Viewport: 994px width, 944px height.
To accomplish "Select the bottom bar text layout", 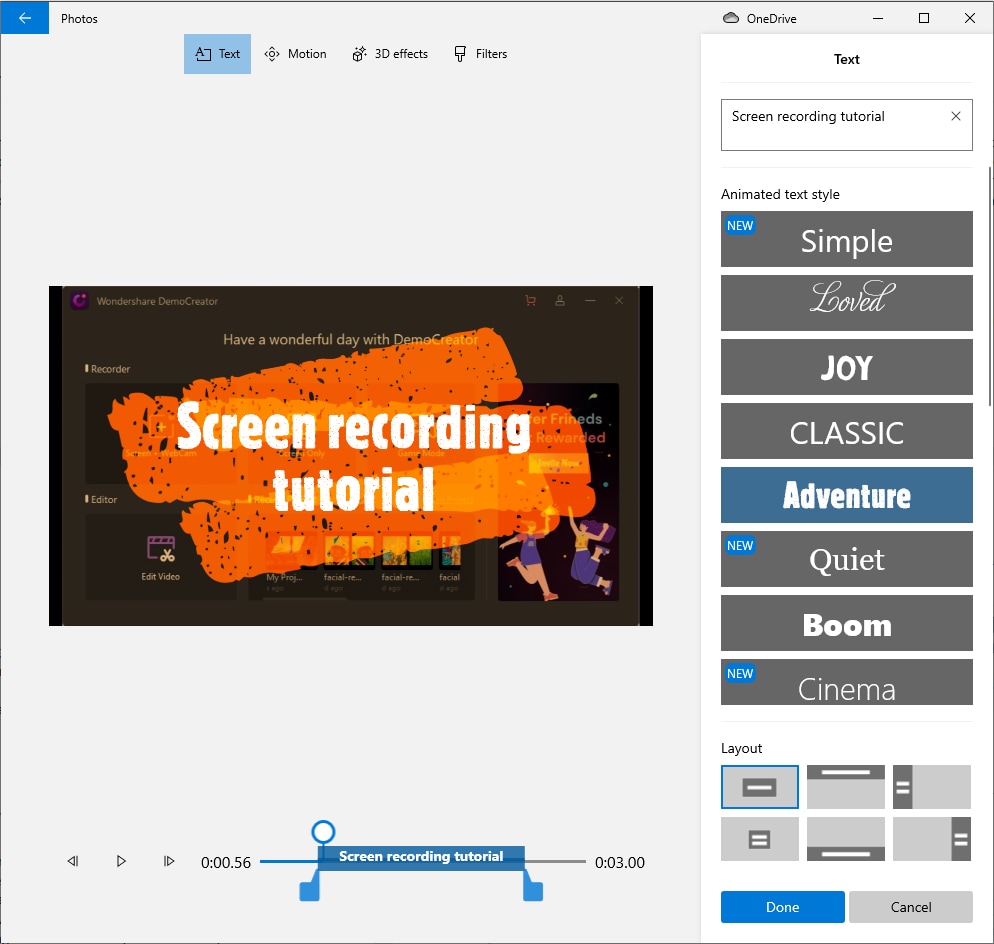I will [x=846, y=839].
